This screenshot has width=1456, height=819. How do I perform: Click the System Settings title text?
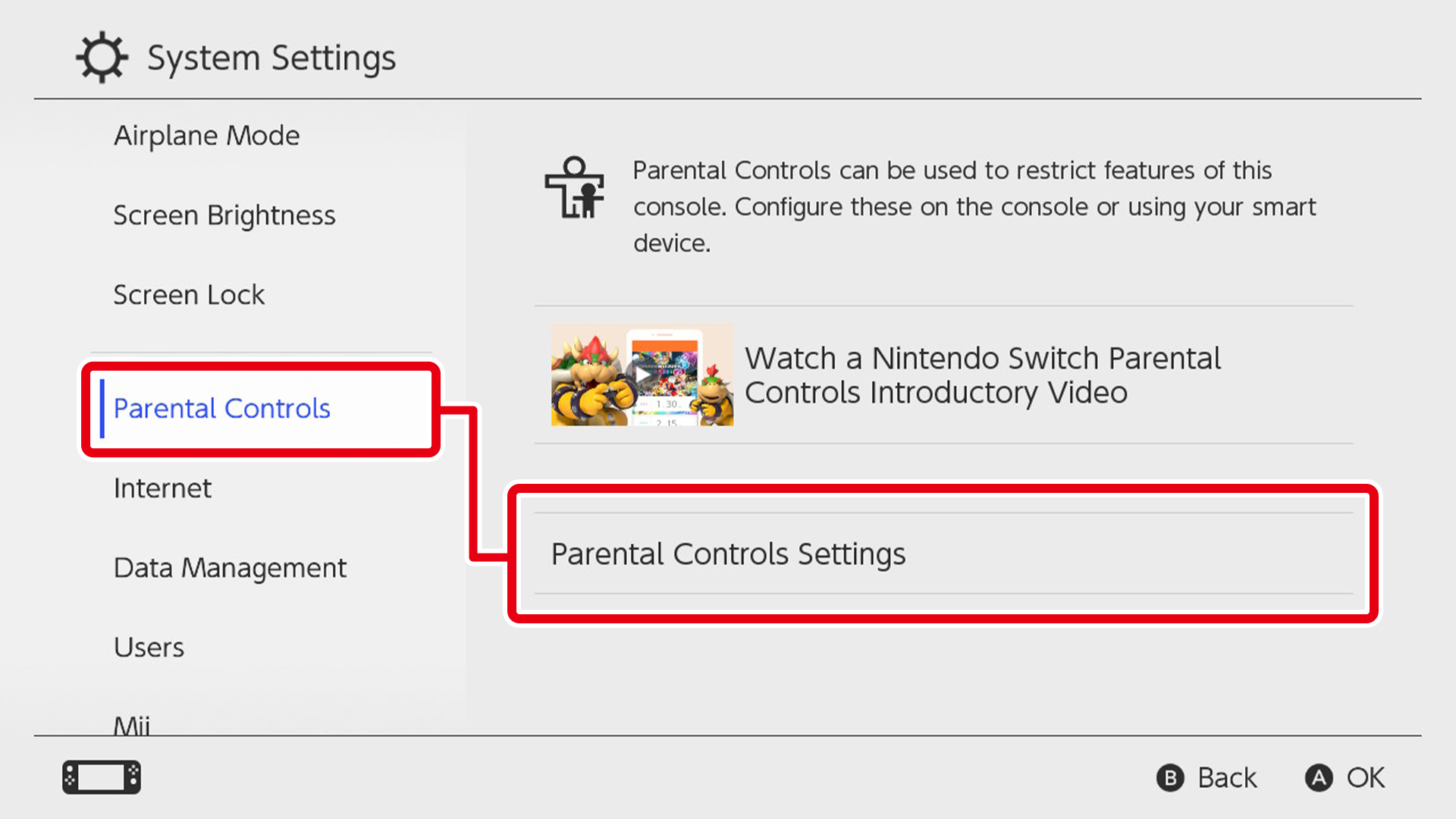point(271,58)
